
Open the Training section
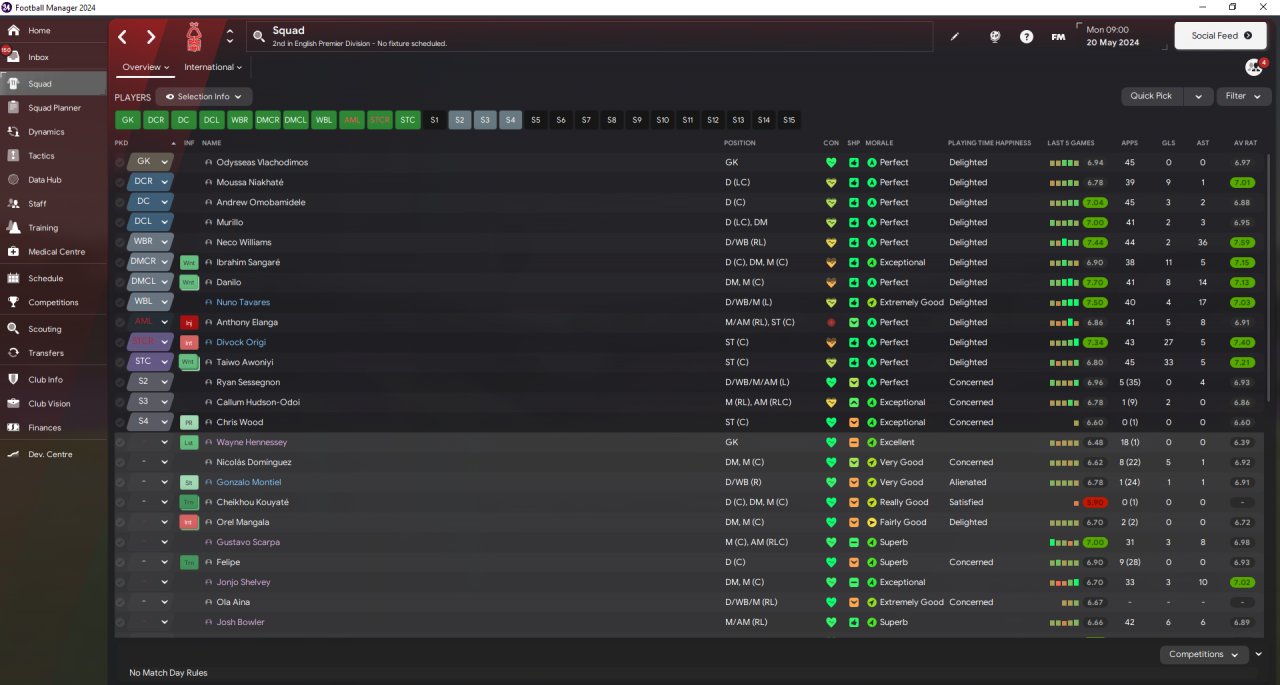click(x=43, y=228)
